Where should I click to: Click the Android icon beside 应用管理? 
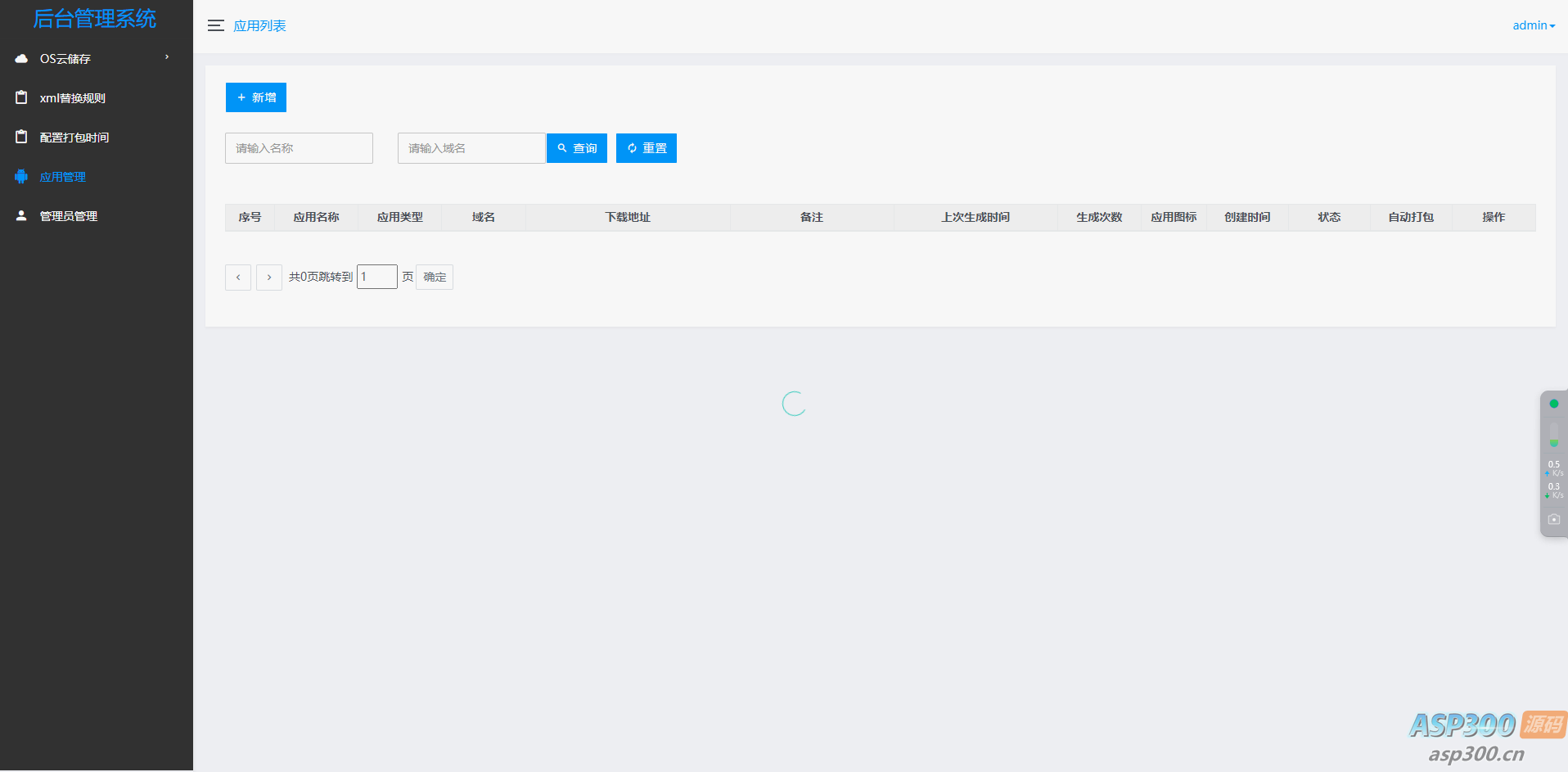(x=21, y=176)
